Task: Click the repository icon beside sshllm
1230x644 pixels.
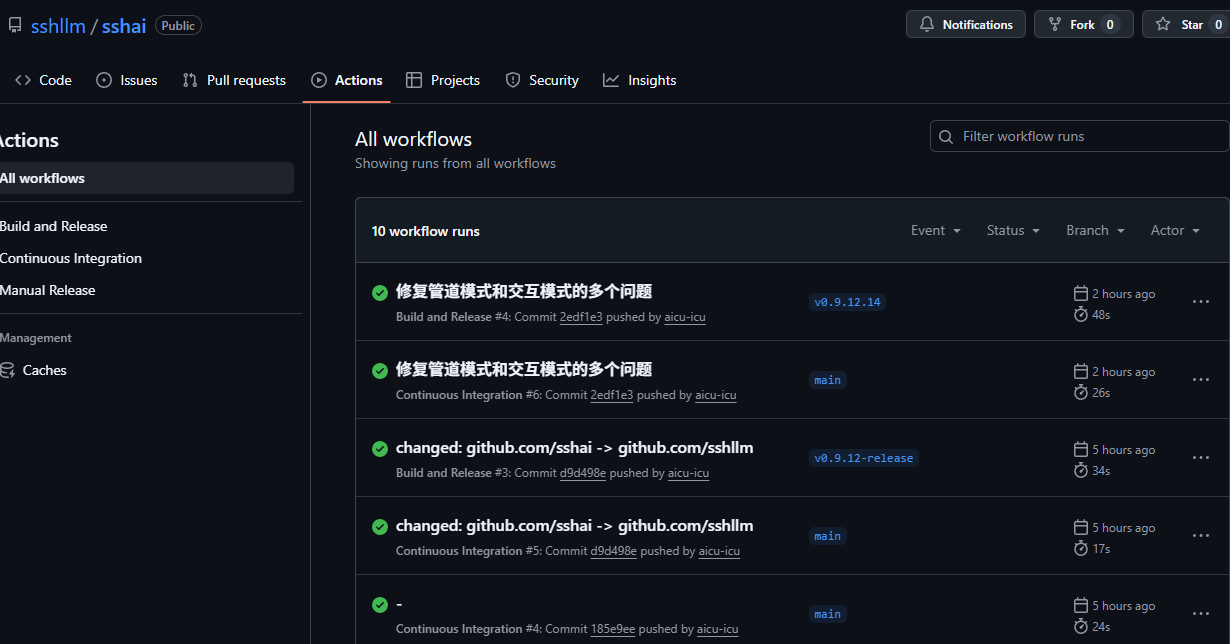Action: click(x=15, y=25)
